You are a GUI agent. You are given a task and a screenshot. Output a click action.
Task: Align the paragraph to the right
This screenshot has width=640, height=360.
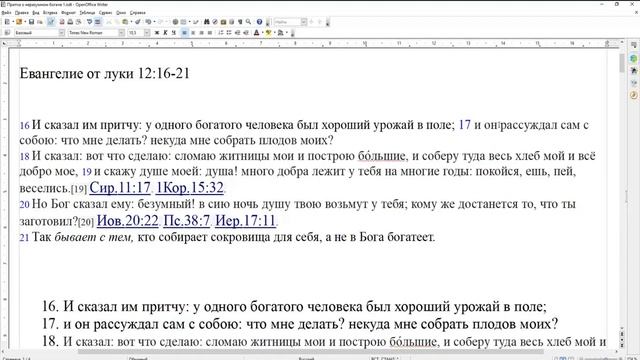click(201, 33)
